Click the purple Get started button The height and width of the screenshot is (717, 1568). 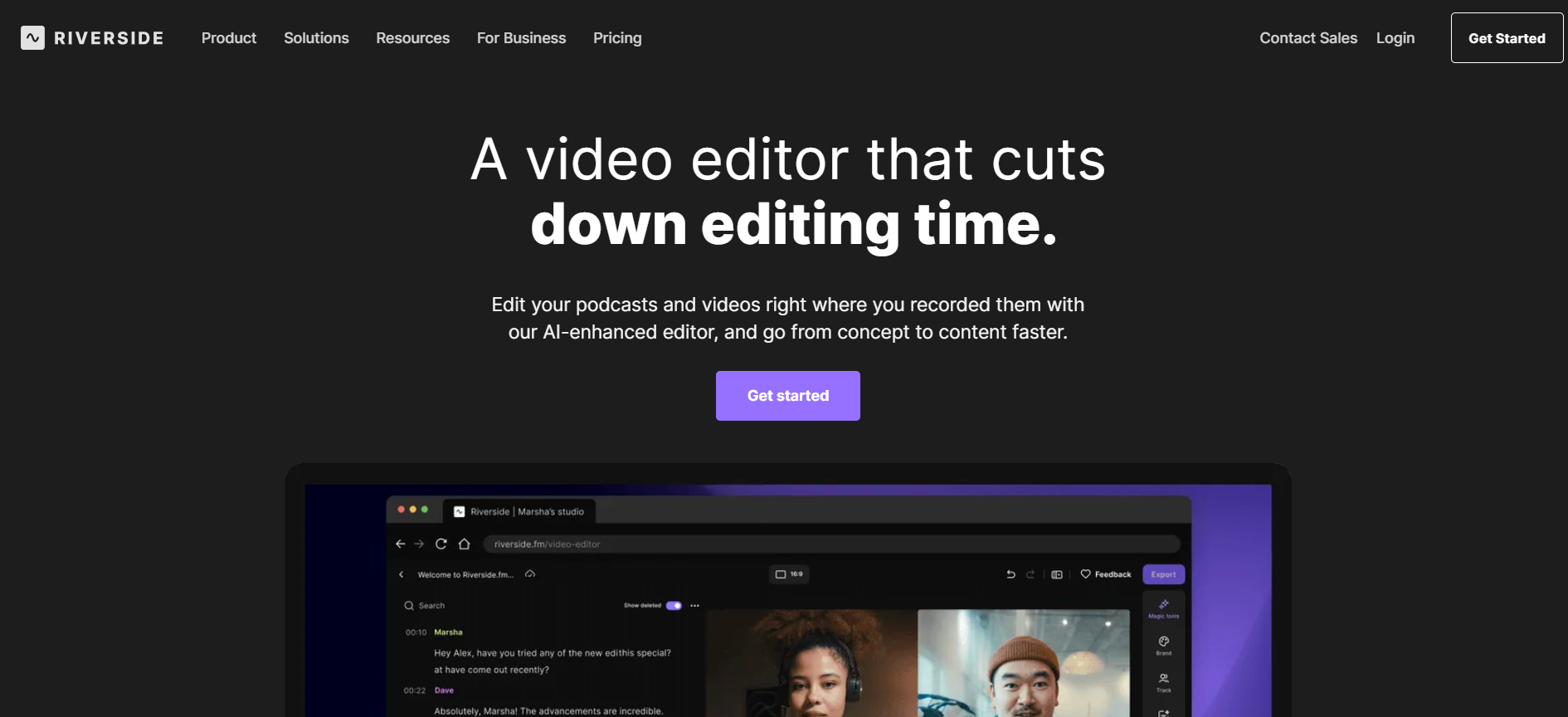(x=788, y=396)
